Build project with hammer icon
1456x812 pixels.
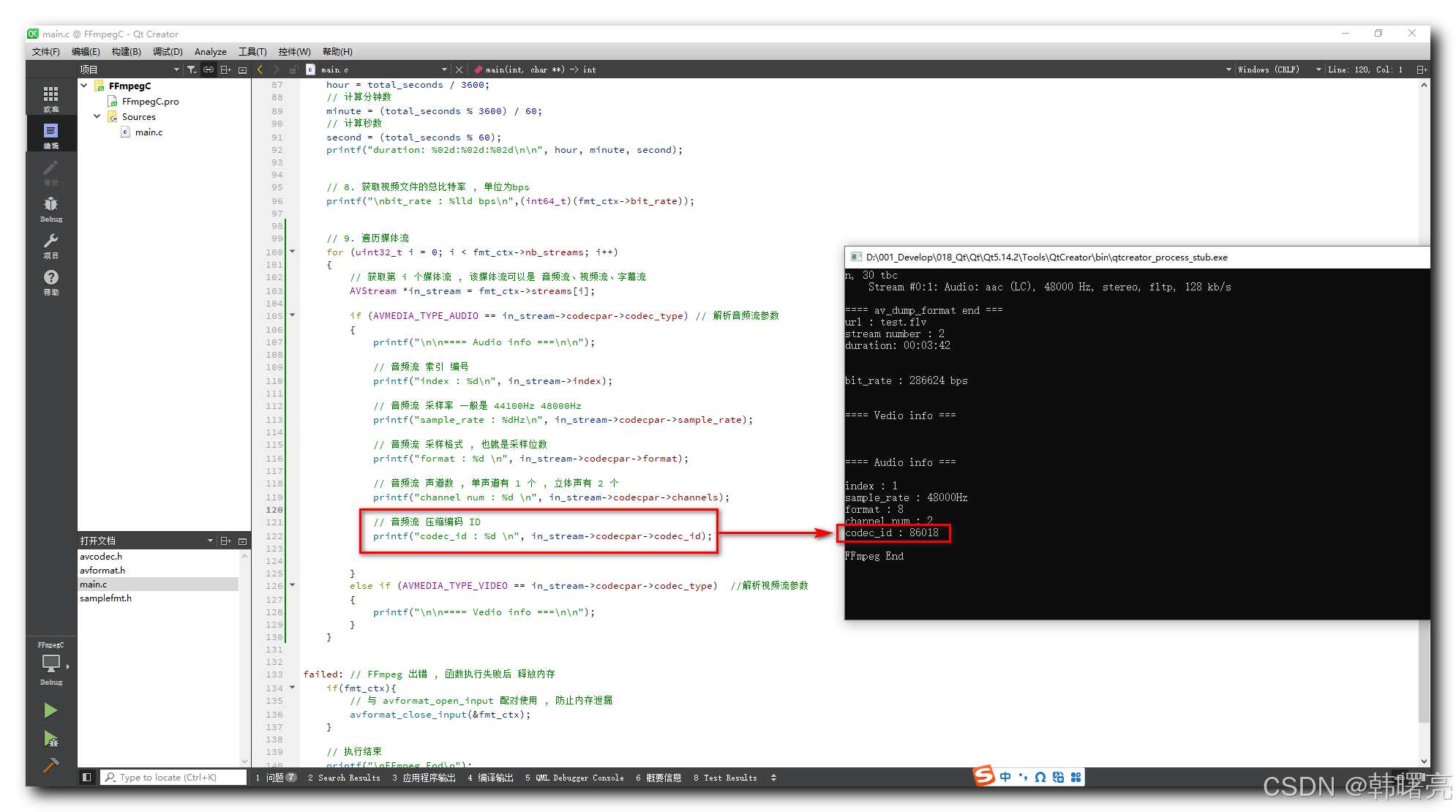[x=50, y=765]
